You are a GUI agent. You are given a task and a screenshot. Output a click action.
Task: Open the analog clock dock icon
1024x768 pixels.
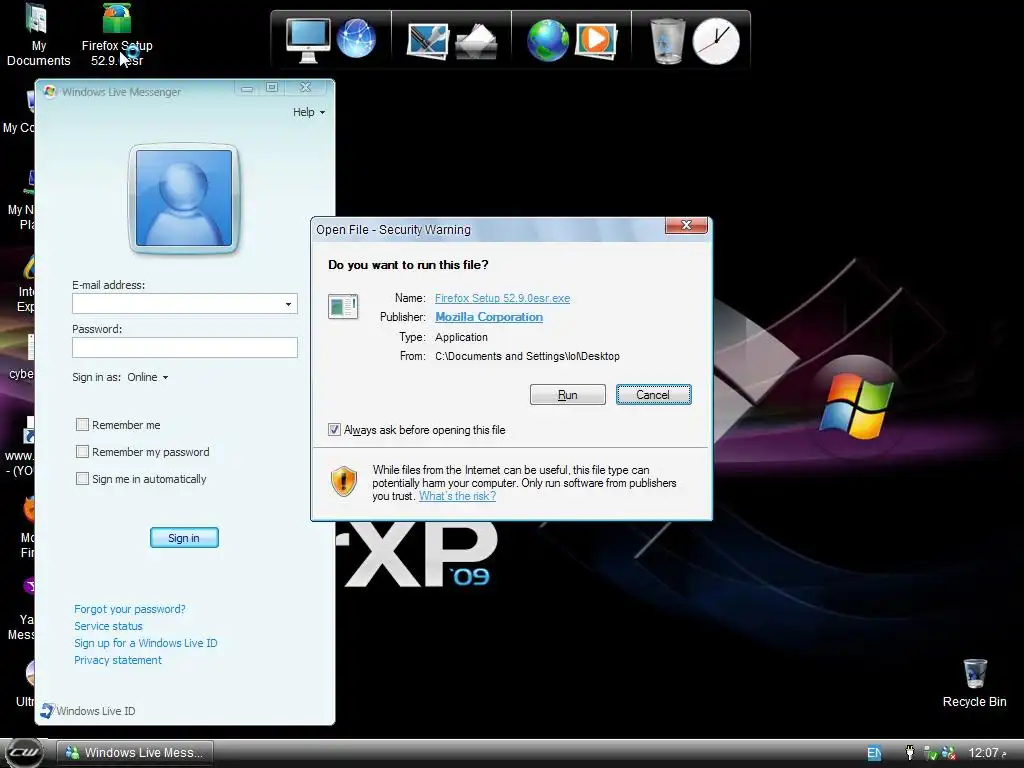point(716,41)
